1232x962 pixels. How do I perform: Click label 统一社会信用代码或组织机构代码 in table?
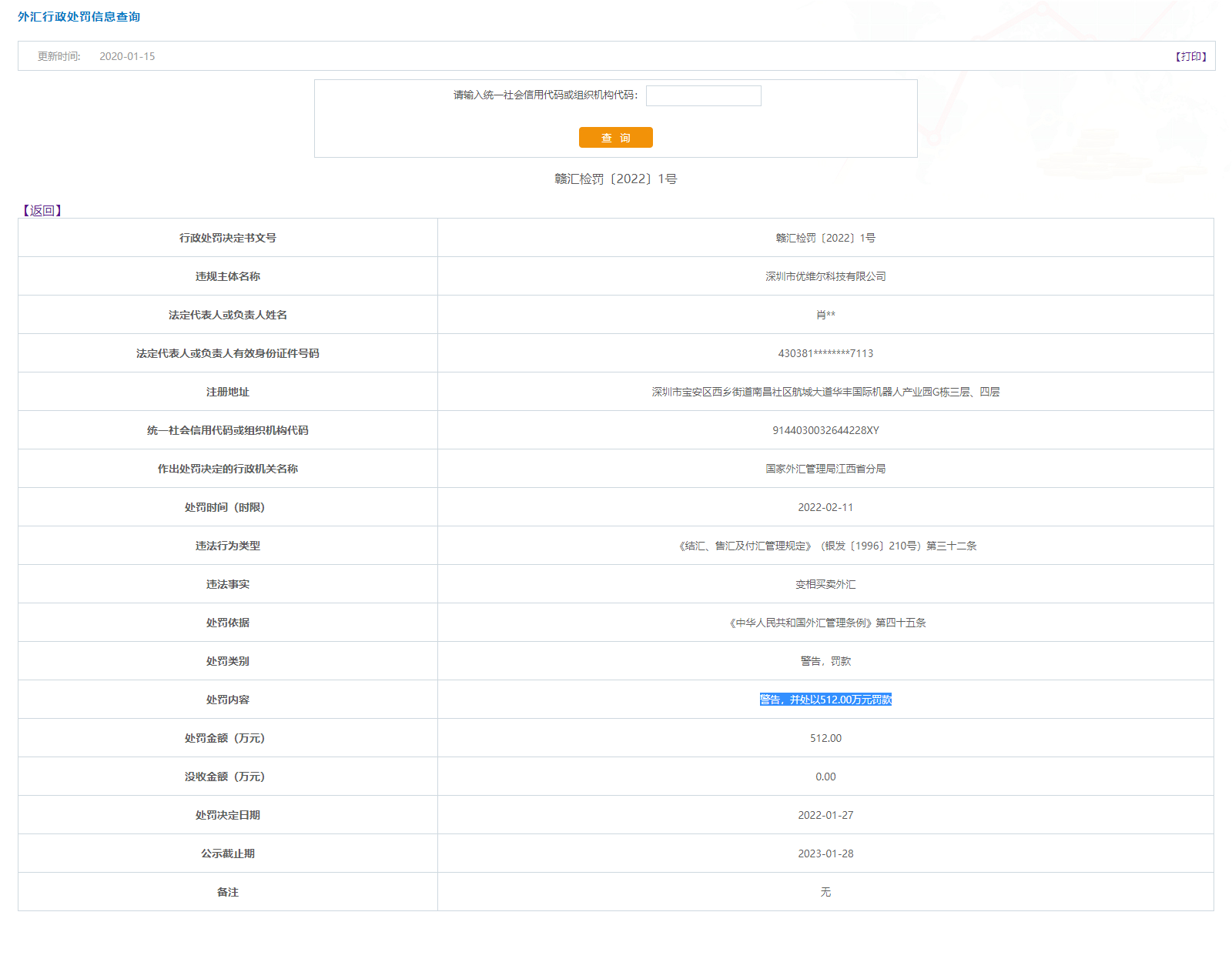click(x=228, y=430)
